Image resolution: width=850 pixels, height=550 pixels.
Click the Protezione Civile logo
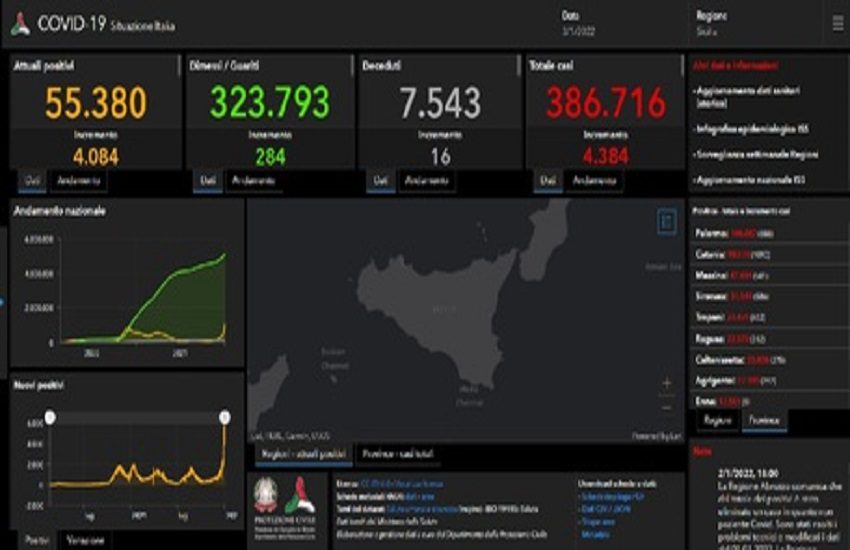click(300, 495)
